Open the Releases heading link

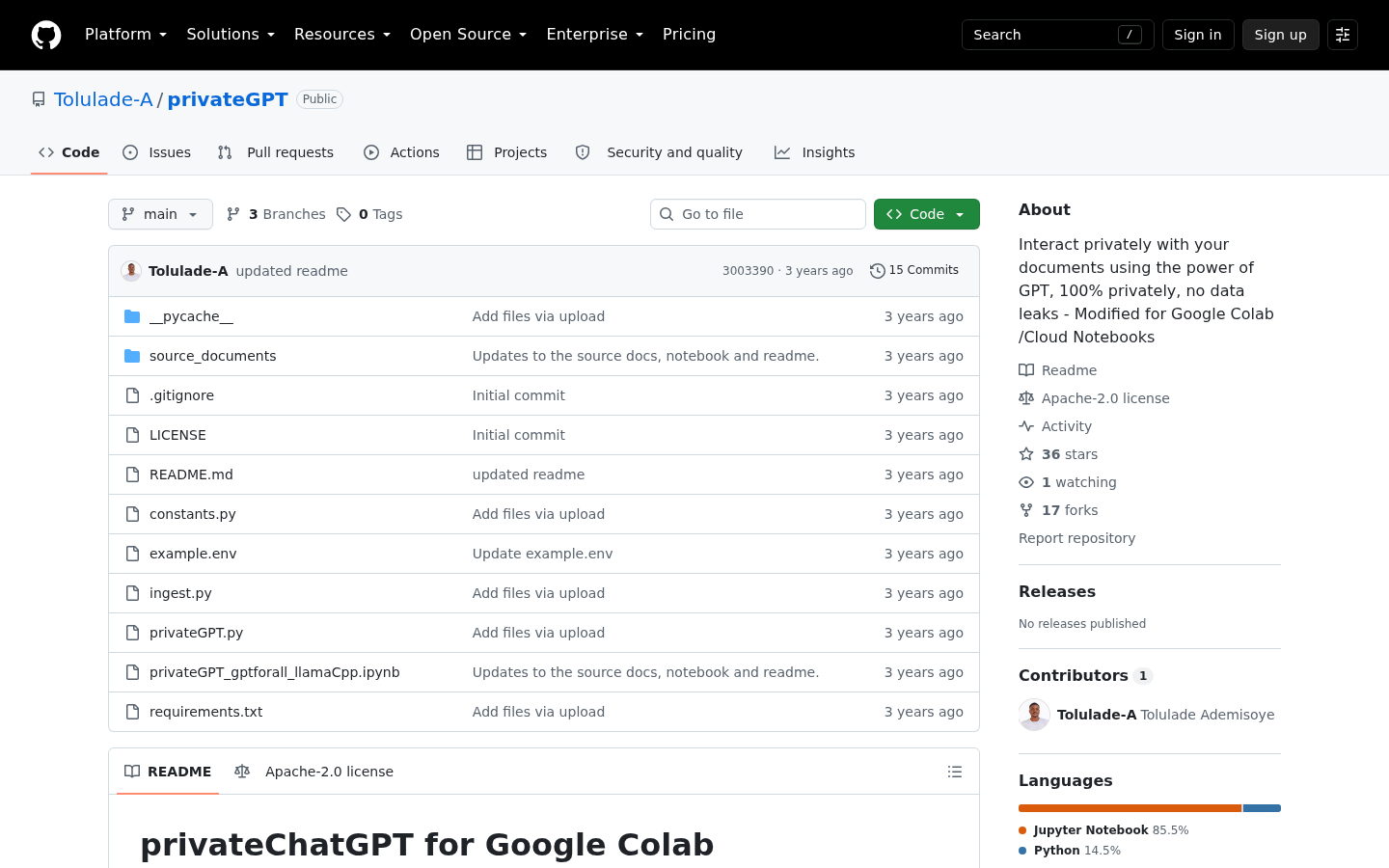(x=1057, y=592)
